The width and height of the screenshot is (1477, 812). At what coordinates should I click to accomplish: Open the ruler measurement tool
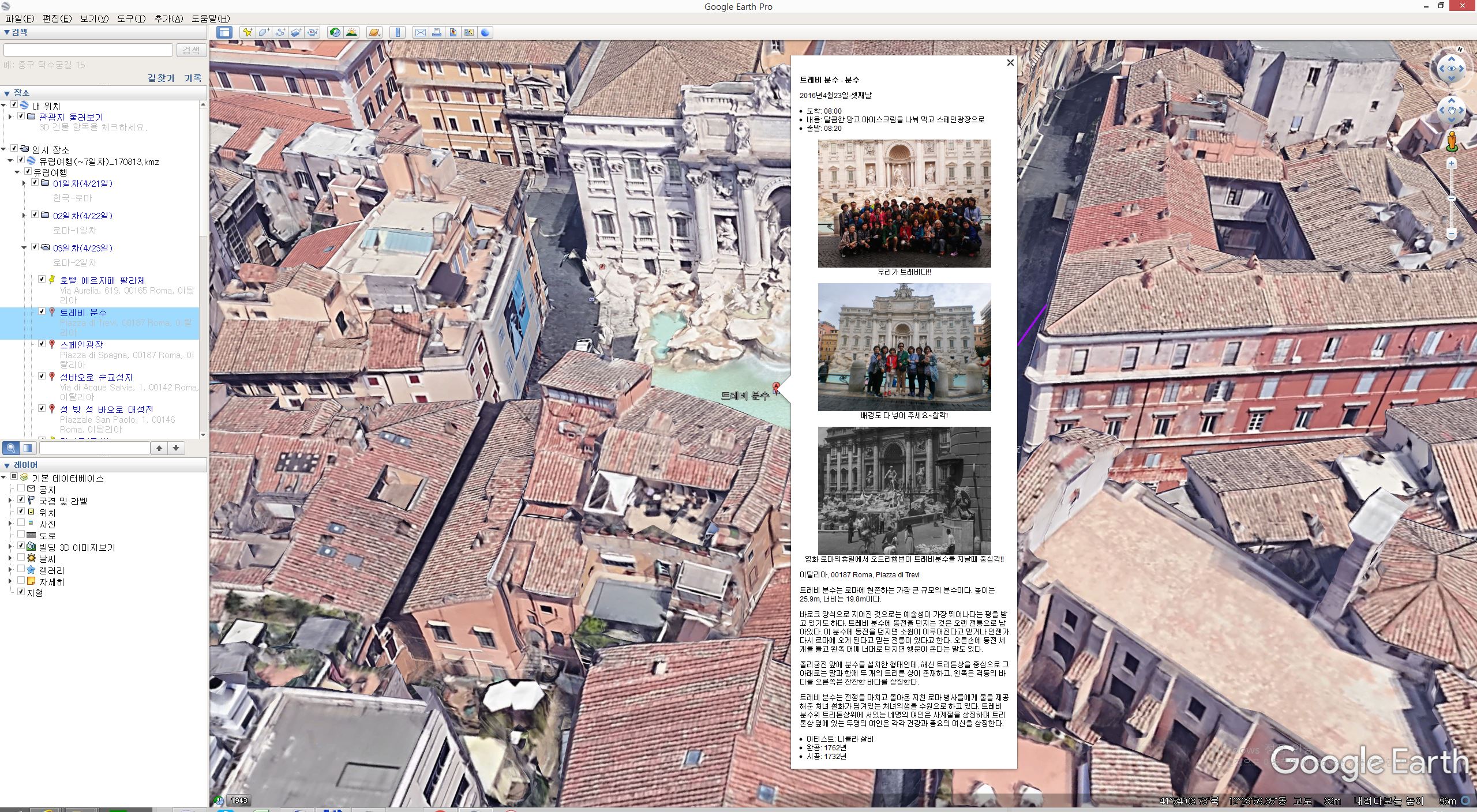(x=397, y=32)
